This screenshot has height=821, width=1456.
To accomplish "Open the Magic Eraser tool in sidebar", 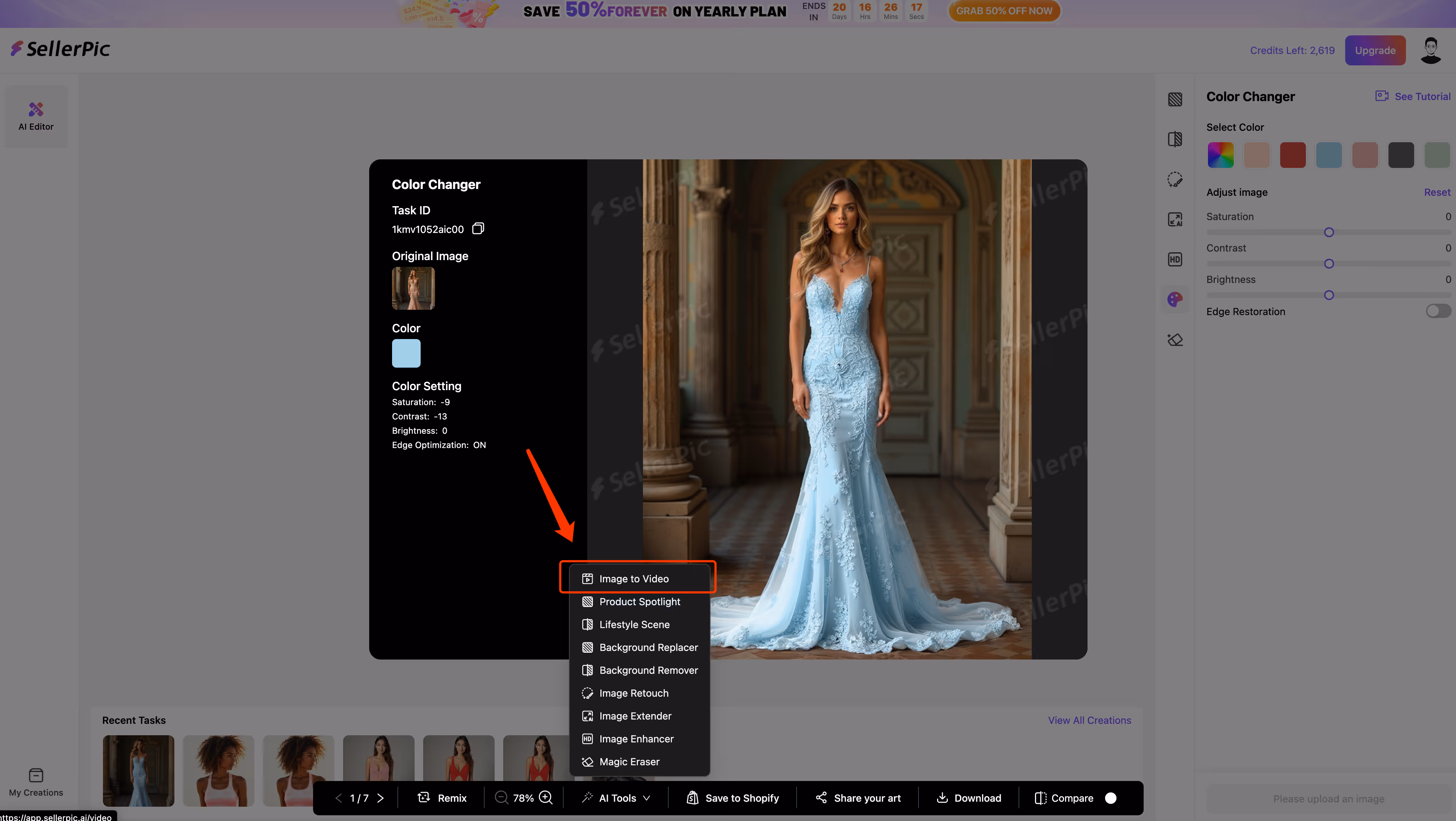I will pyautogui.click(x=1174, y=340).
